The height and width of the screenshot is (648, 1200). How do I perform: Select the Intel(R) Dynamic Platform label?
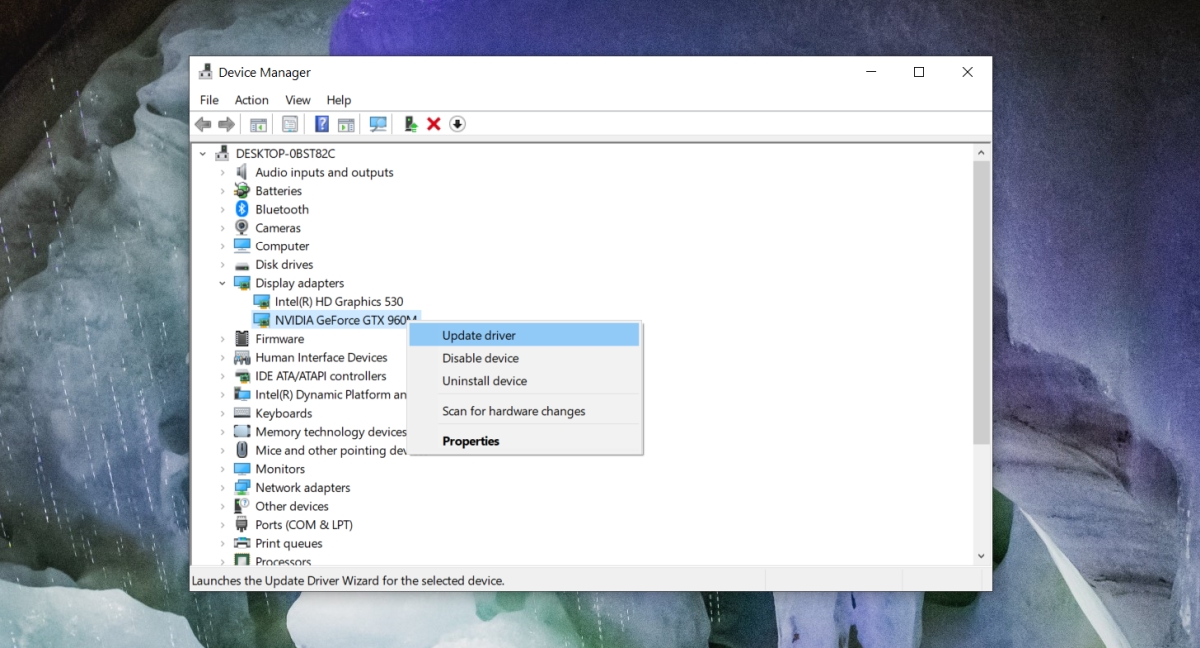331,395
